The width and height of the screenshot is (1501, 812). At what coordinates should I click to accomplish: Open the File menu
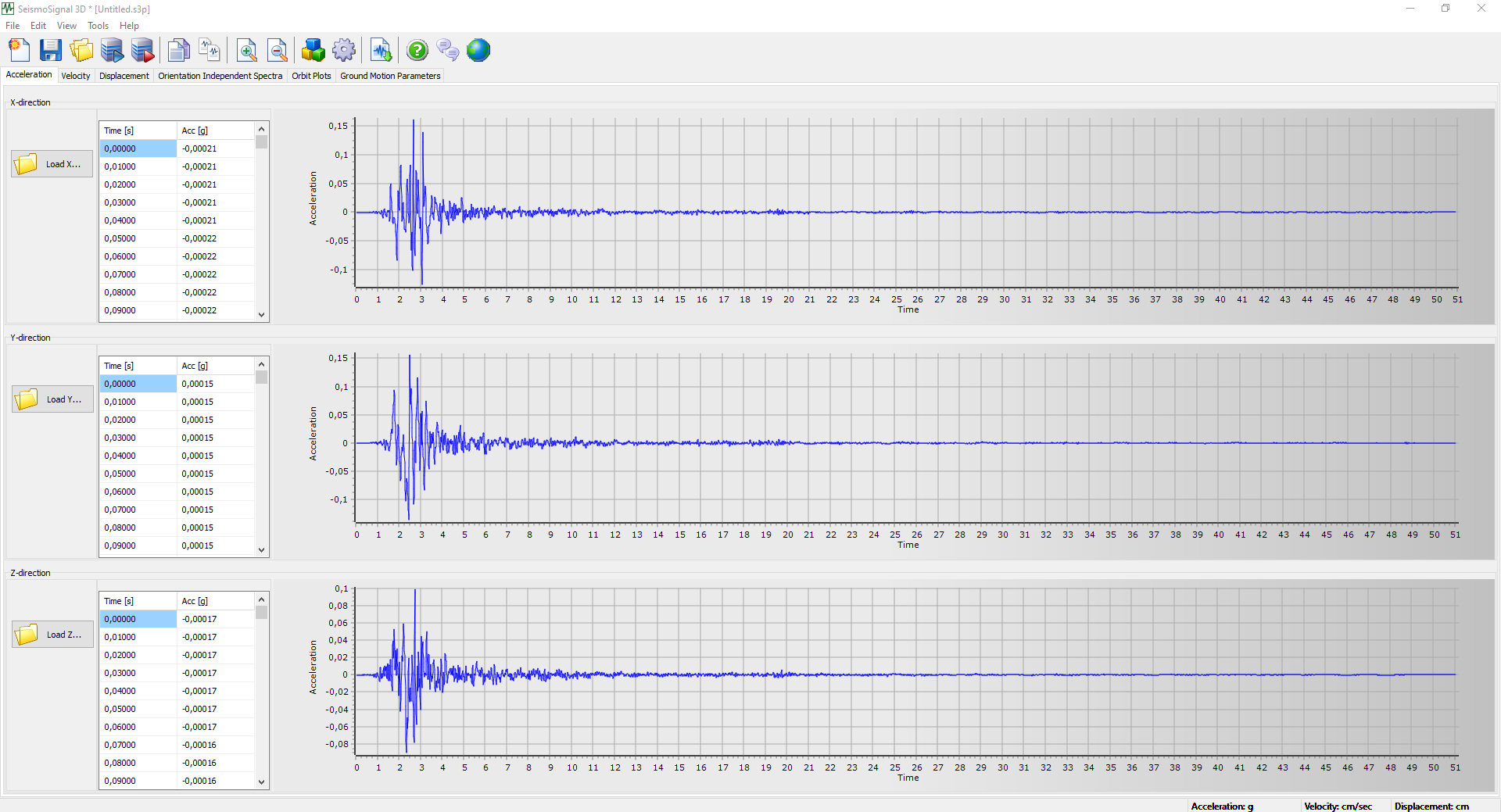click(13, 26)
